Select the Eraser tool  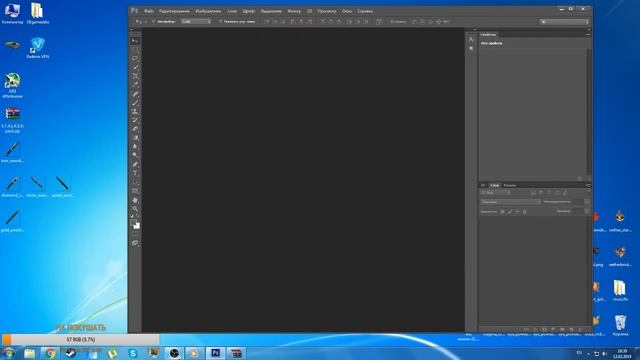tap(135, 129)
